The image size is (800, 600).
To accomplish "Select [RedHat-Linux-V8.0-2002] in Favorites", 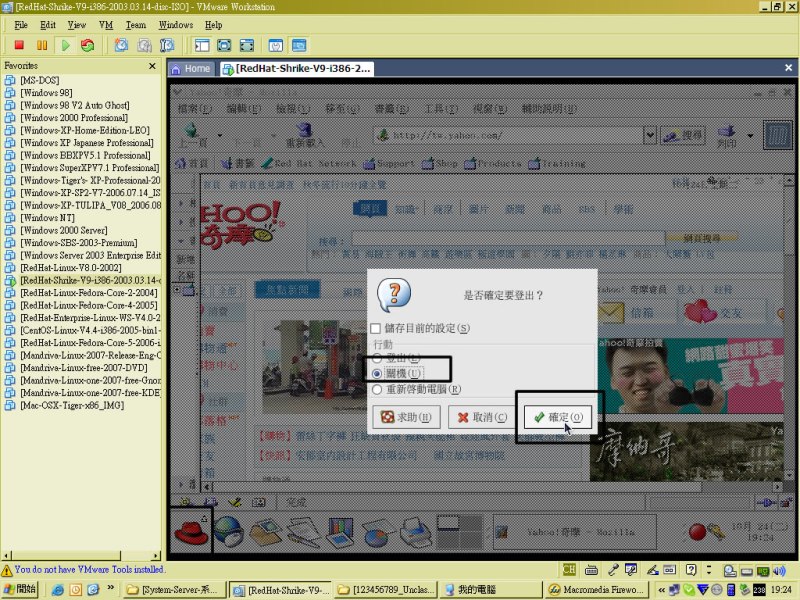I will tap(71, 268).
